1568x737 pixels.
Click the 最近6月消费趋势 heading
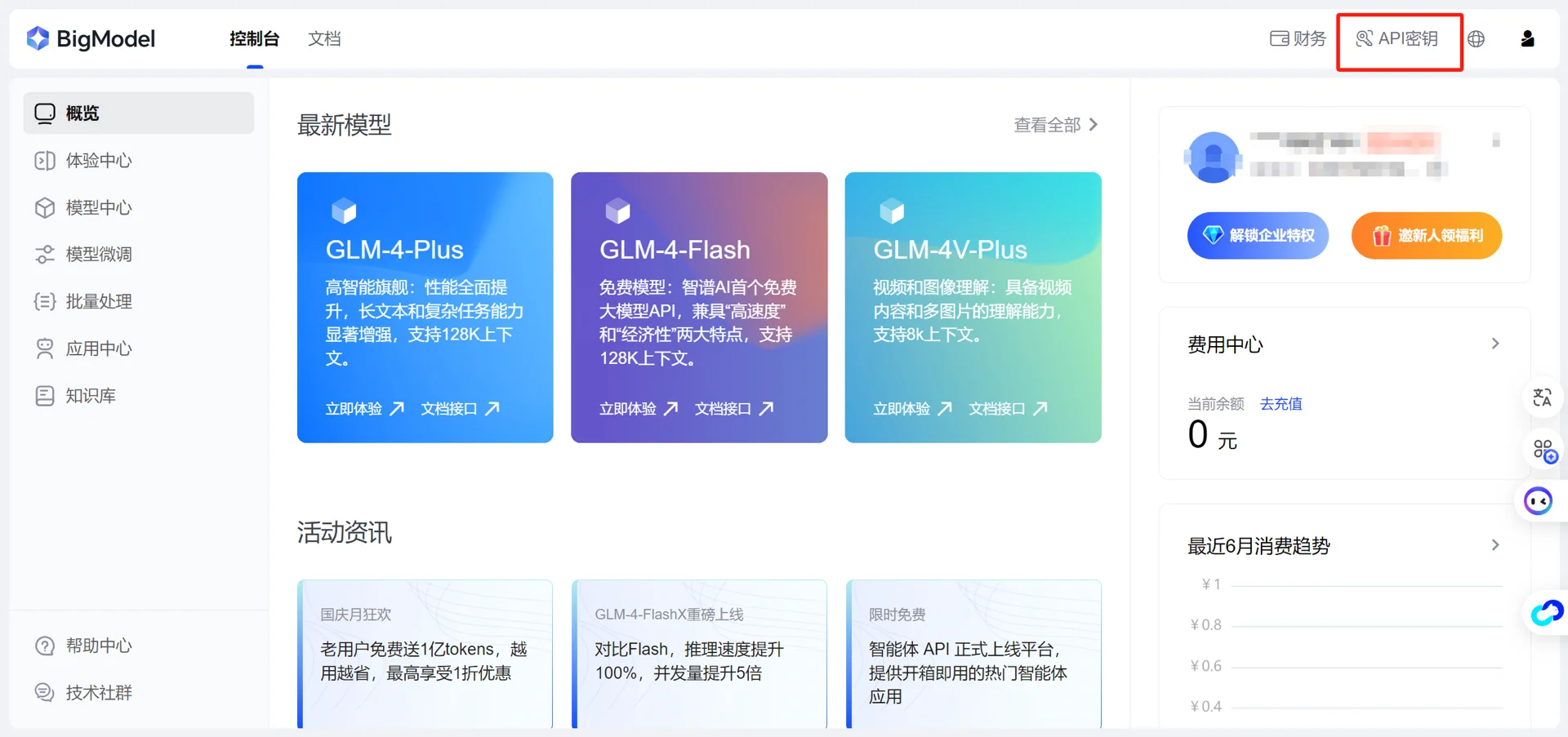1258,546
